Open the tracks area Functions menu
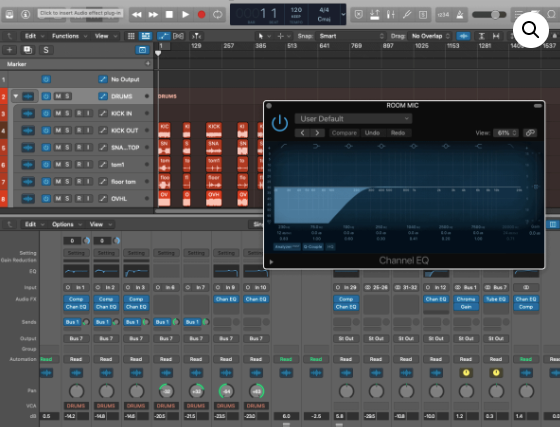The image size is (560, 427). pos(69,36)
